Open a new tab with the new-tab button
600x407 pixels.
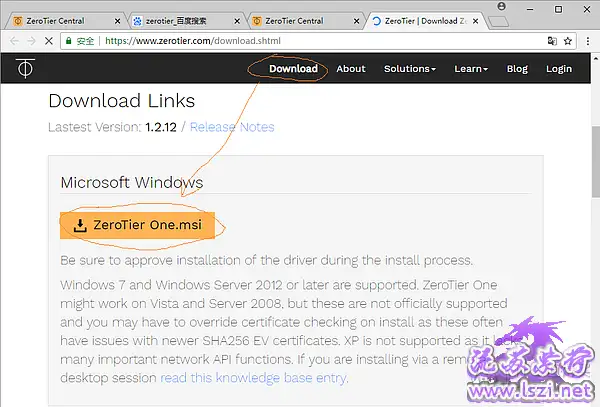coord(499,21)
